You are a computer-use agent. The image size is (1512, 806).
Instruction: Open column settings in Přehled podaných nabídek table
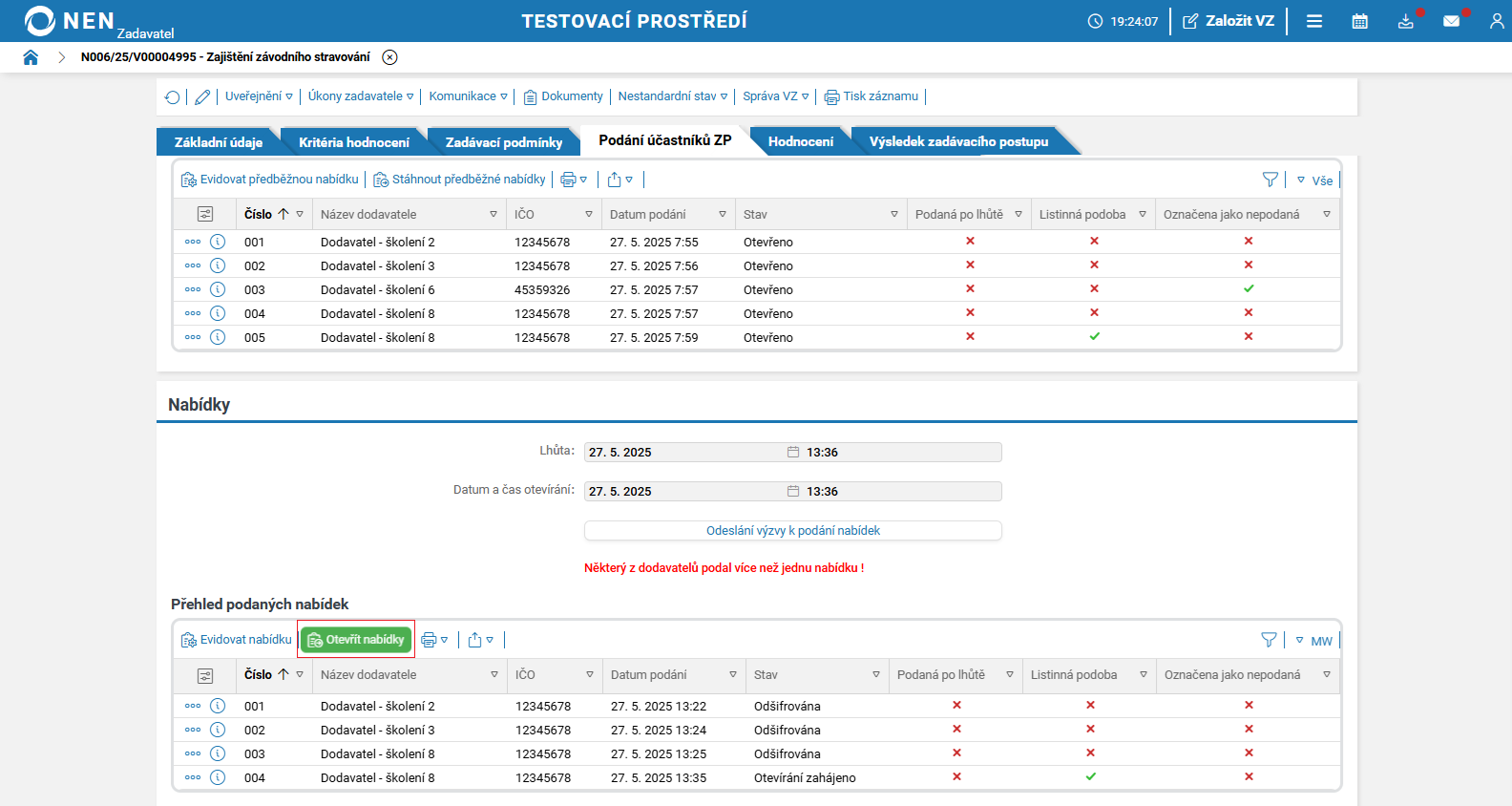tap(205, 675)
